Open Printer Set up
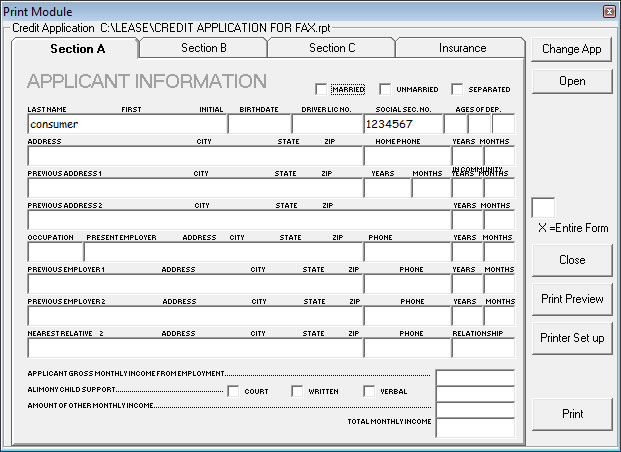The width and height of the screenshot is (621, 452). pos(572,338)
